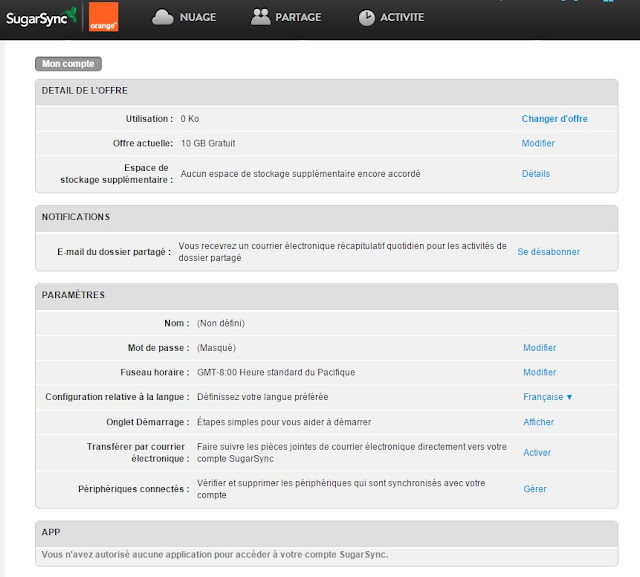Click the orange brand logo
640x577 pixels.
click(103, 17)
